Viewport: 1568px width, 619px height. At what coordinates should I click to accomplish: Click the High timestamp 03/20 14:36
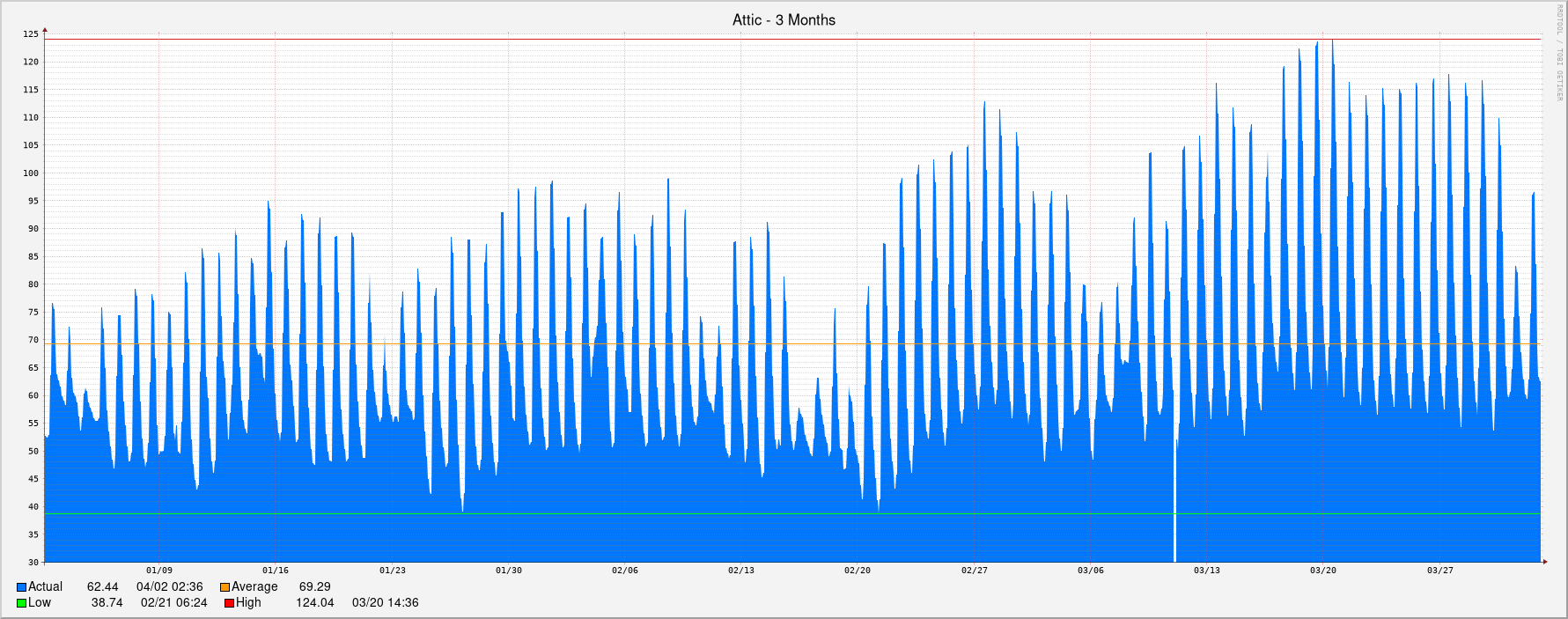point(385,603)
